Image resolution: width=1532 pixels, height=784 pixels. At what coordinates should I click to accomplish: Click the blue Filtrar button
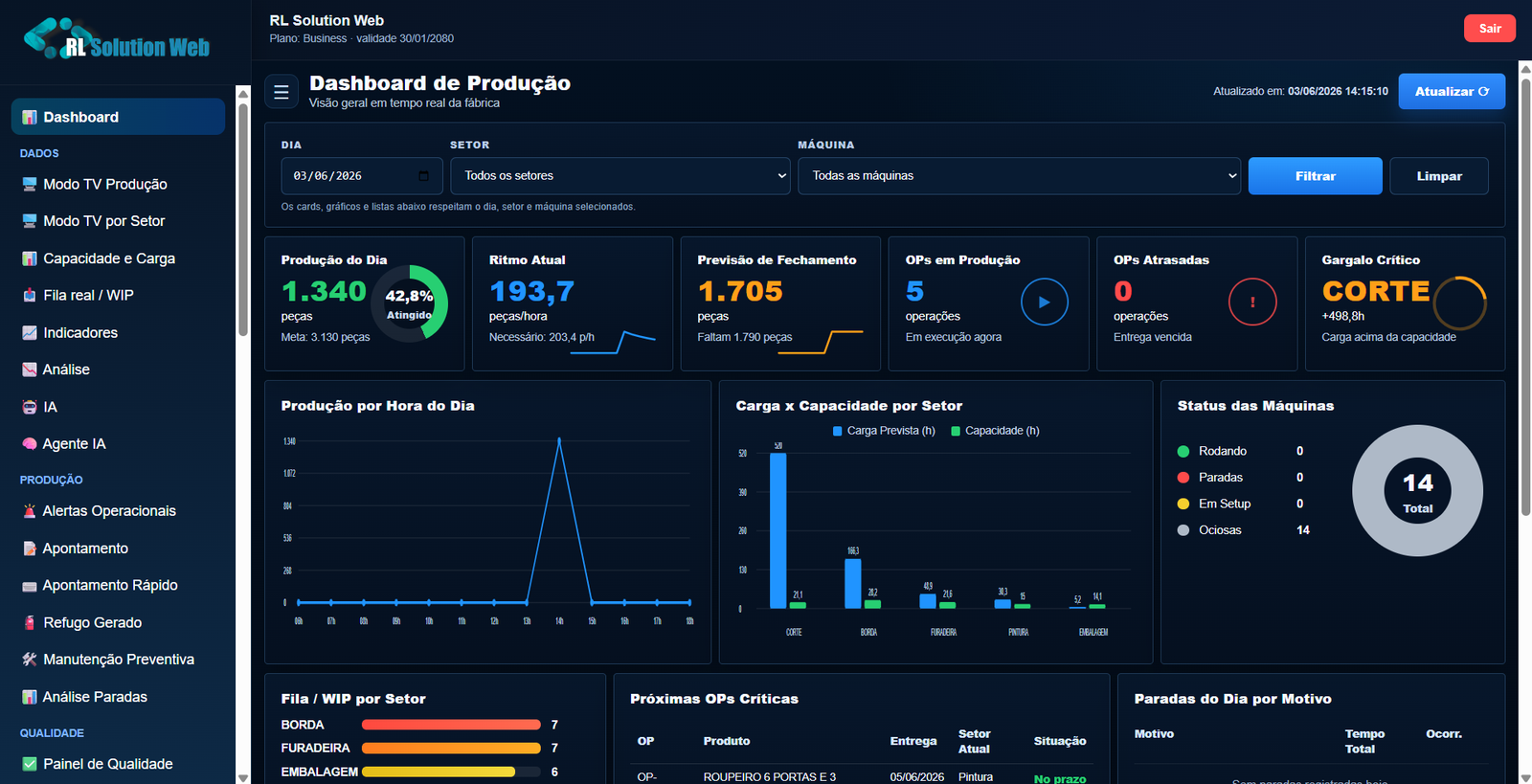pos(1315,176)
